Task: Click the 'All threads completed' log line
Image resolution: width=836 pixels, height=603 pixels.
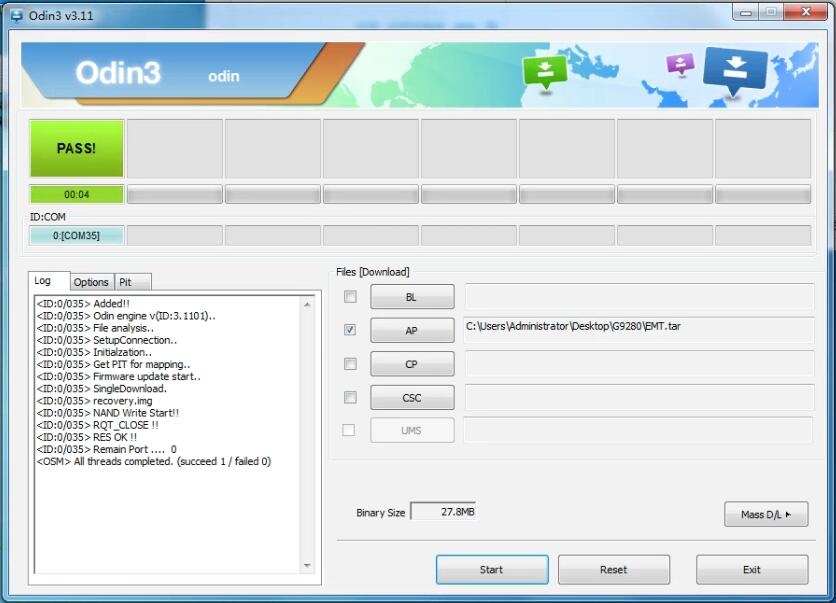Action: [x=154, y=462]
